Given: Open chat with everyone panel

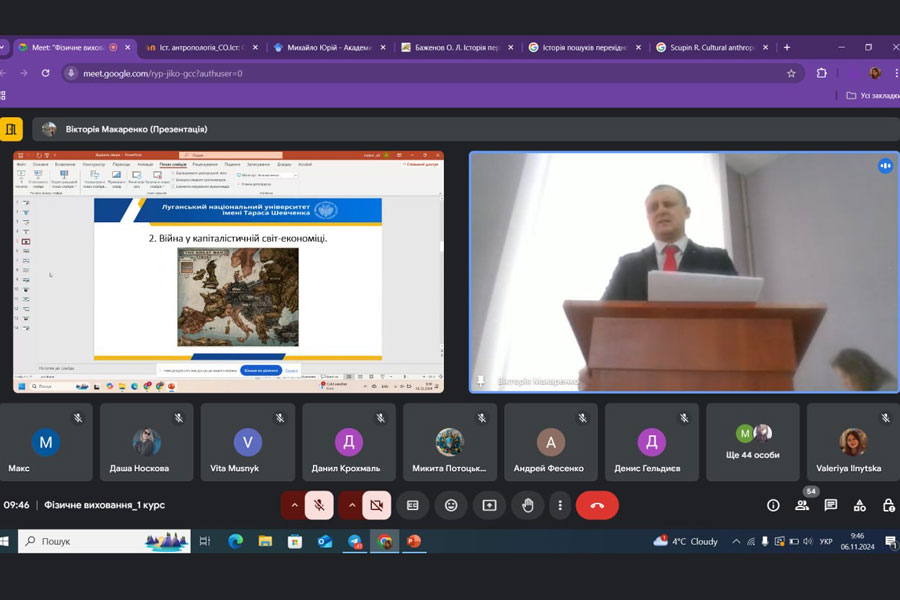Looking at the screenshot, I should [x=831, y=505].
